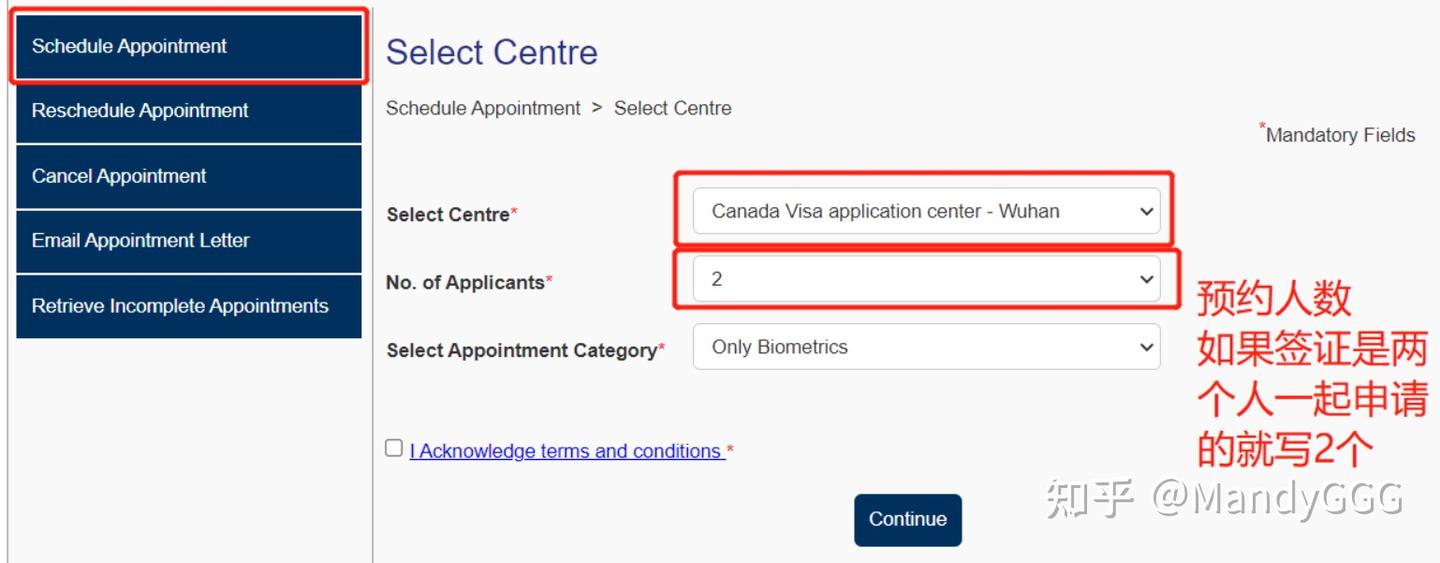Click the No. of Applicants label
Screen dimensions: 1440x563
pyautogui.click(x=464, y=283)
